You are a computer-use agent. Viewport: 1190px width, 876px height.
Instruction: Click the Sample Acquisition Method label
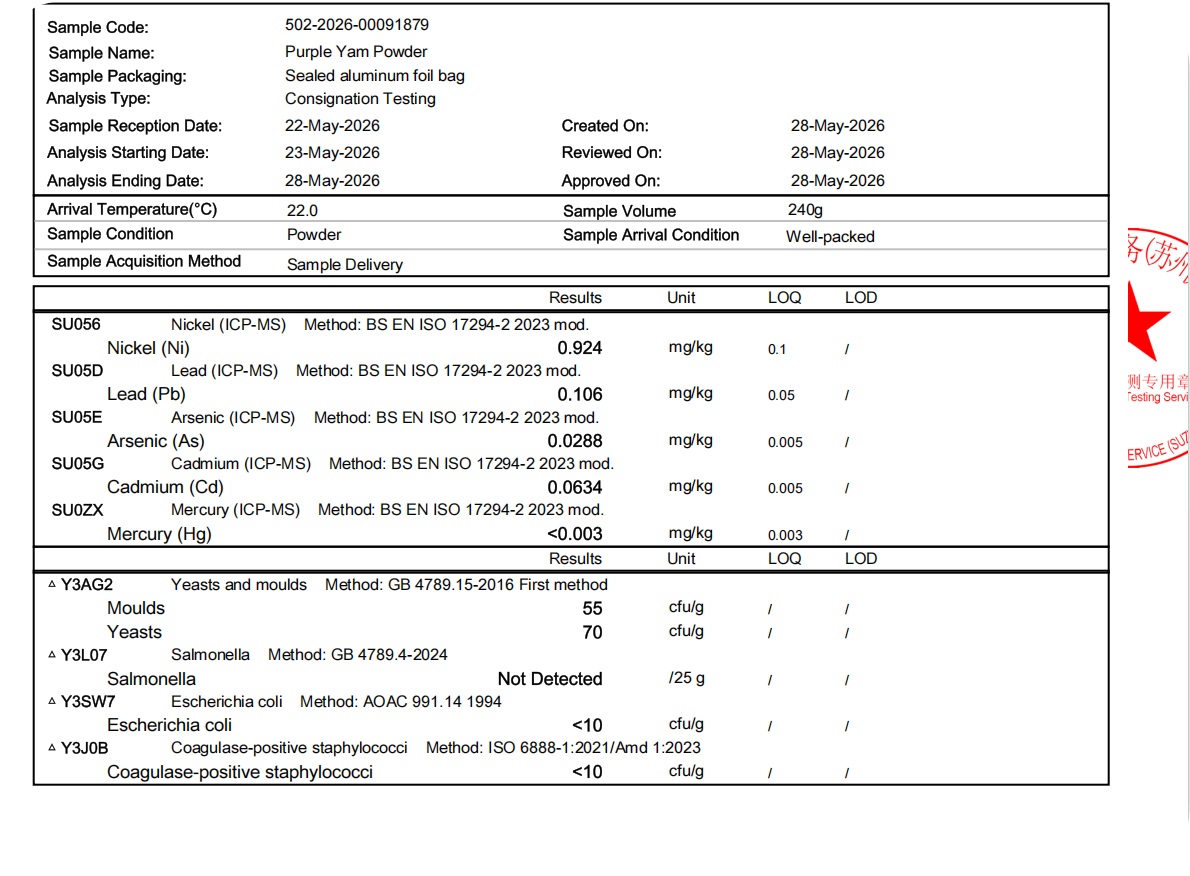point(144,261)
